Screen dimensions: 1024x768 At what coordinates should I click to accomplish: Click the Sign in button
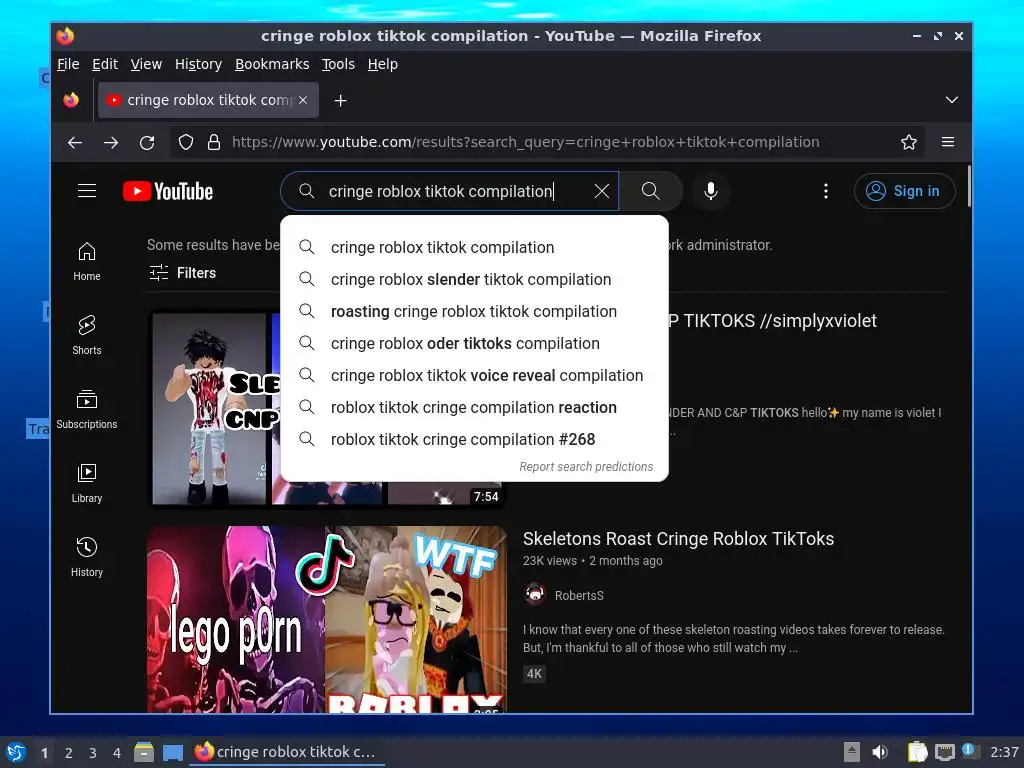pyautogui.click(x=904, y=191)
